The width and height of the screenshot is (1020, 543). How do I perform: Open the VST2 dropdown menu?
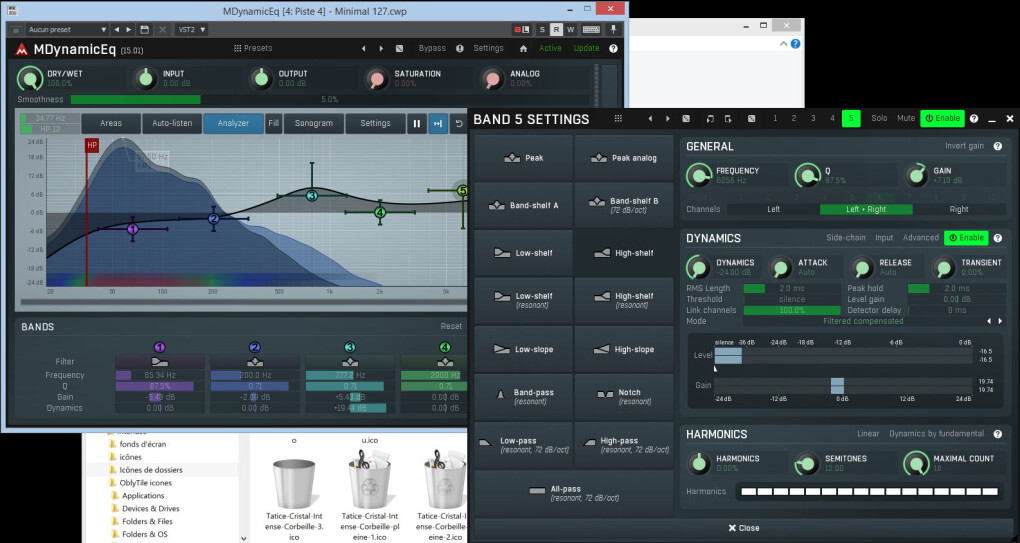pyautogui.click(x=192, y=29)
